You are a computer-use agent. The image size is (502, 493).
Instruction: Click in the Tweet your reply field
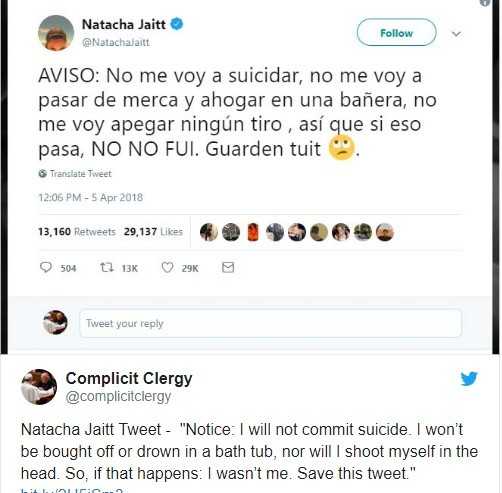pyautogui.click(x=270, y=323)
